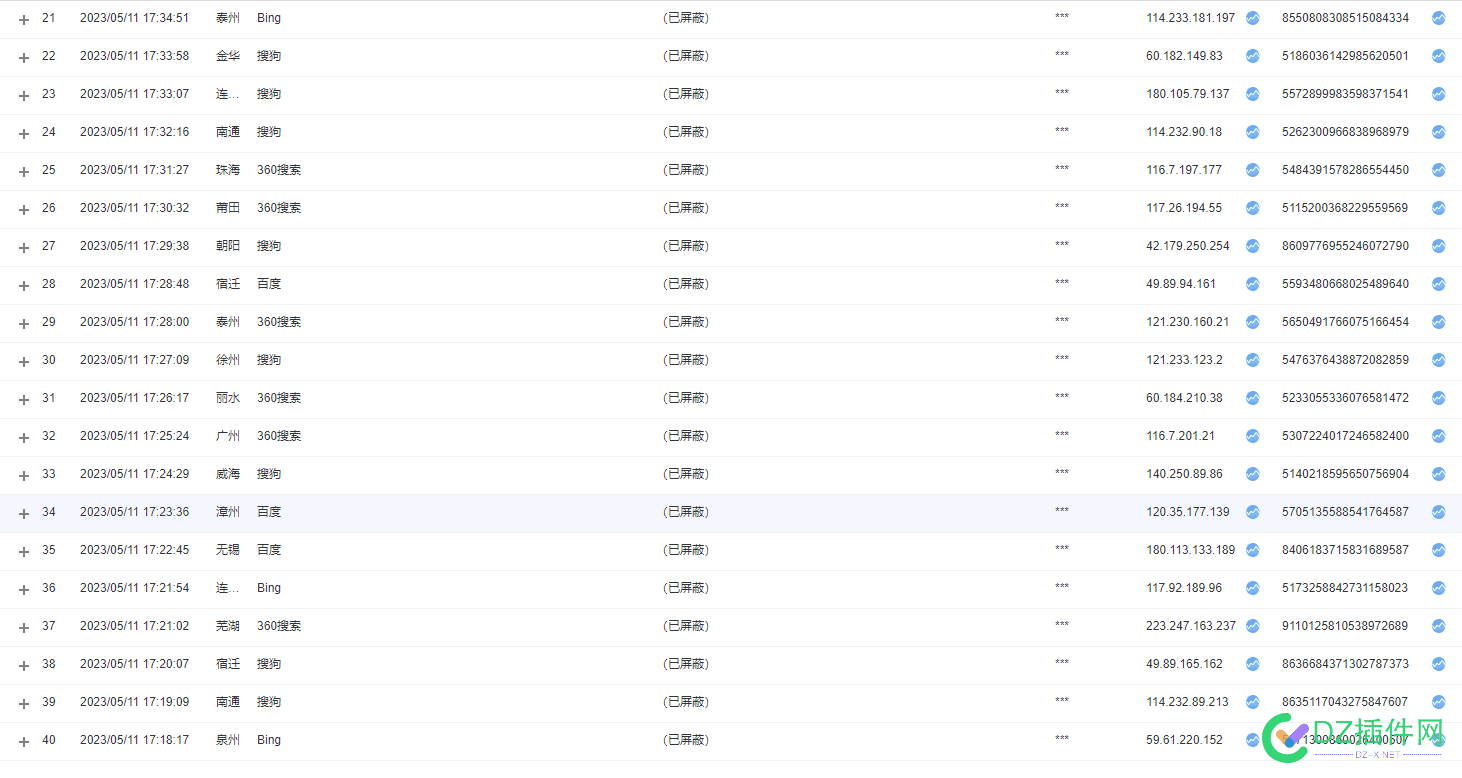The height and width of the screenshot is (778, 1462).
Task: Expand row 24 using the plus sign
Action: [x=24, y=133]
